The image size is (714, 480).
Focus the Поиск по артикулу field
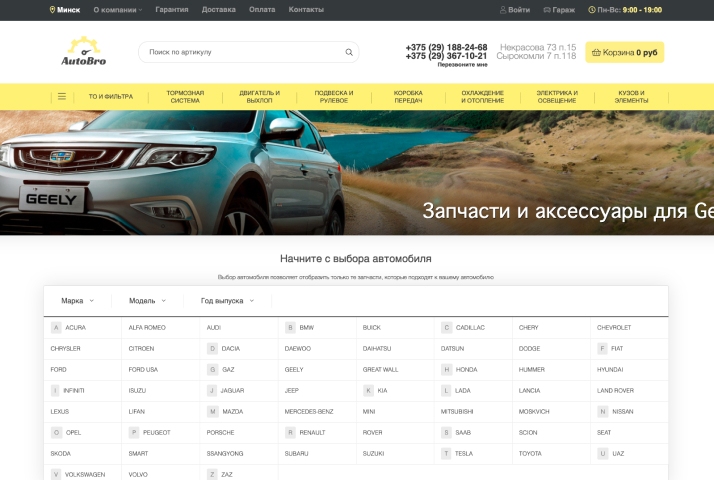240,52
